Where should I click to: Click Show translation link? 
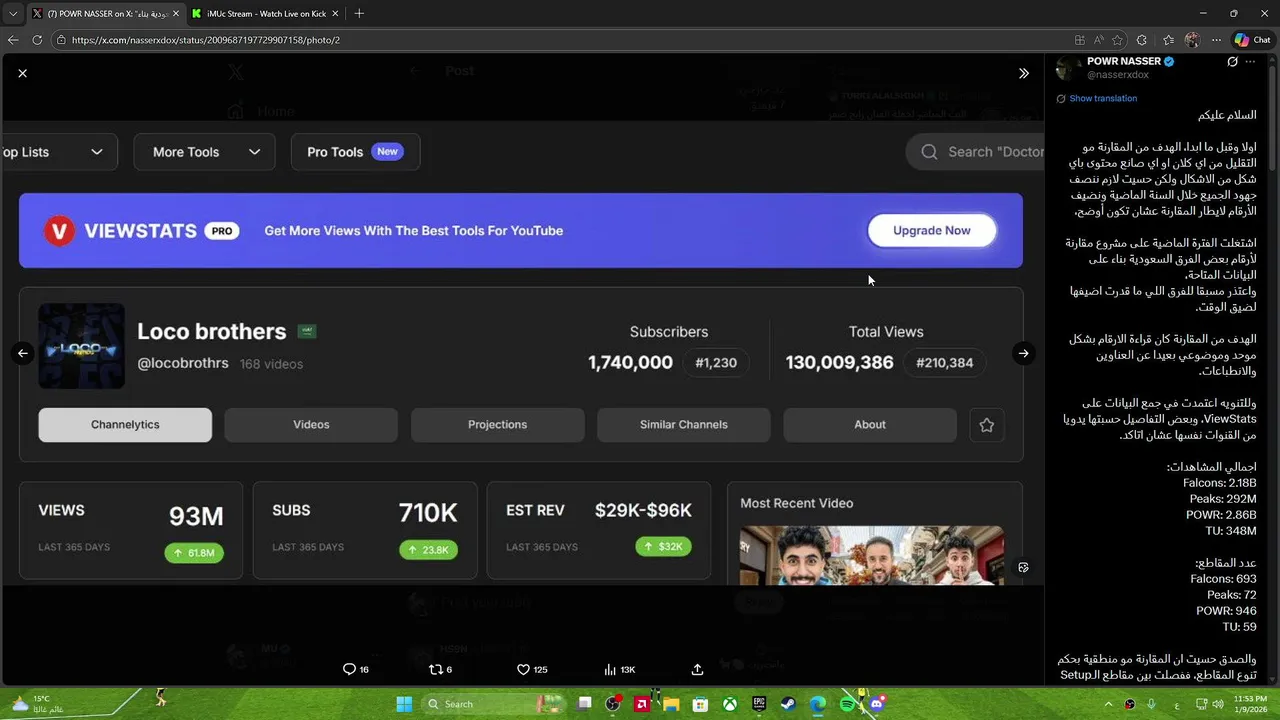tap(1103, 98)
